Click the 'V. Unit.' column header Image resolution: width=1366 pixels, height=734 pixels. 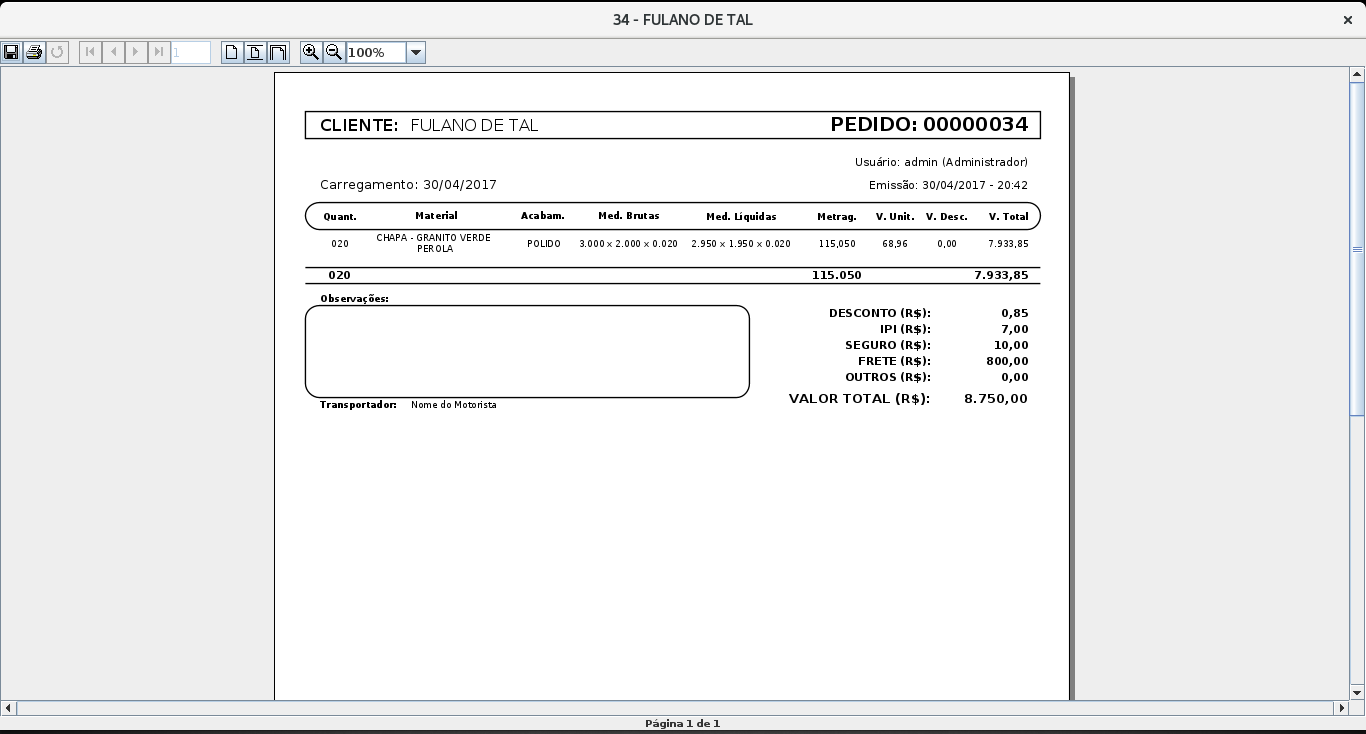[x=894, y=216]
